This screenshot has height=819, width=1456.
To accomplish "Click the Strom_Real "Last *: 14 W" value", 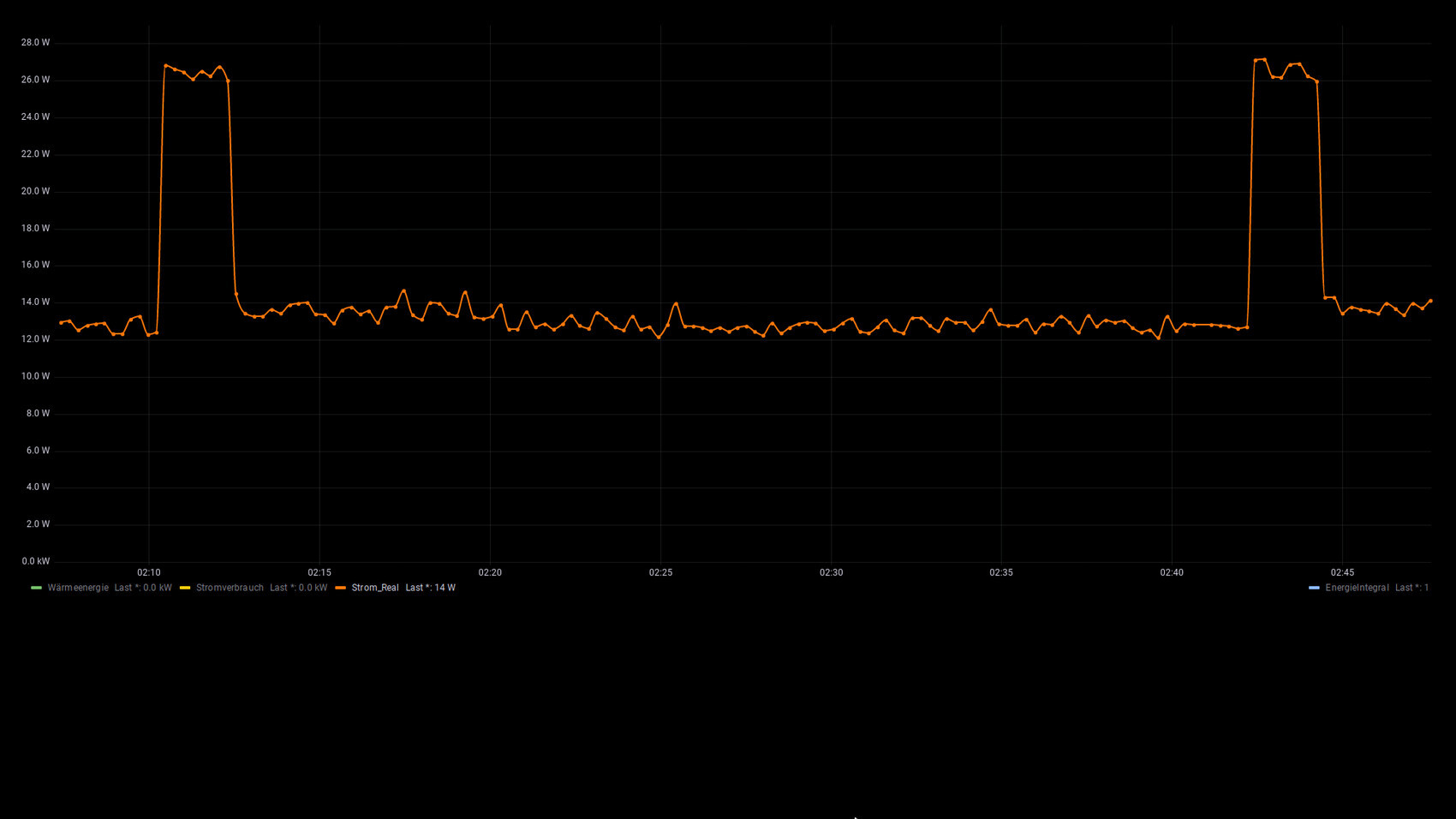I will click(430, 588).
